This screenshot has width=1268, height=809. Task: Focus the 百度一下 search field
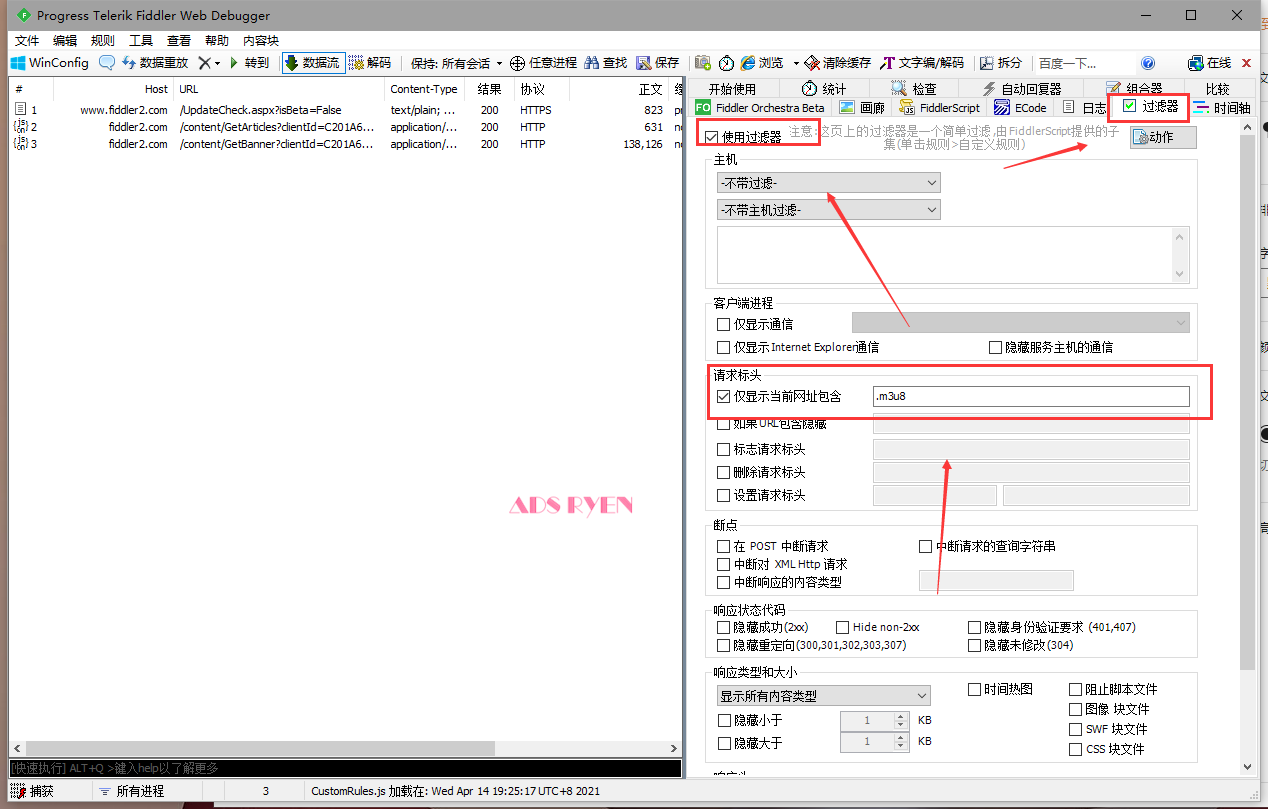point(1083,62)
